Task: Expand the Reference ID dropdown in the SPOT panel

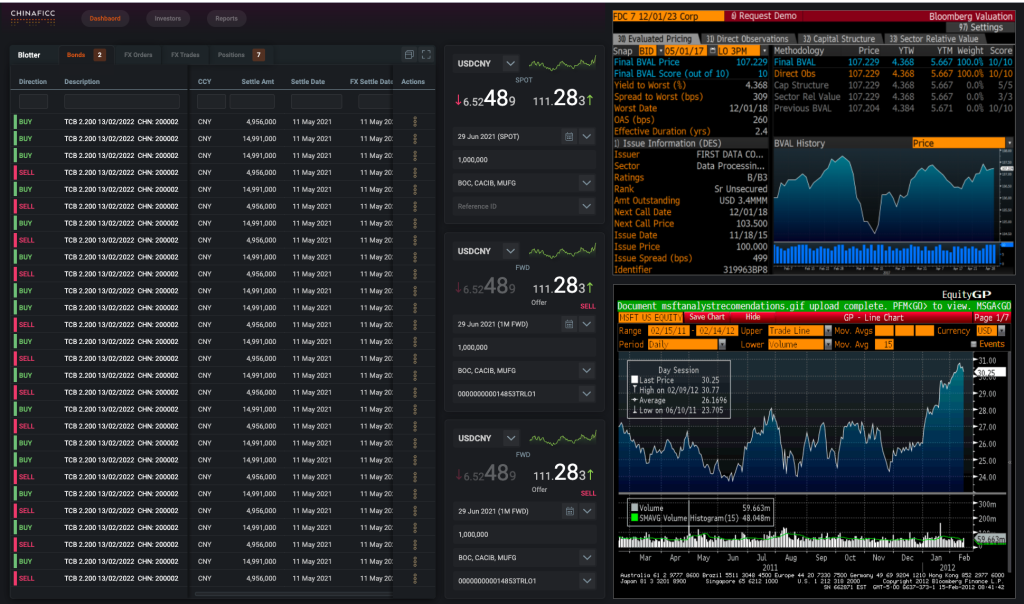Action: [586, 206]
